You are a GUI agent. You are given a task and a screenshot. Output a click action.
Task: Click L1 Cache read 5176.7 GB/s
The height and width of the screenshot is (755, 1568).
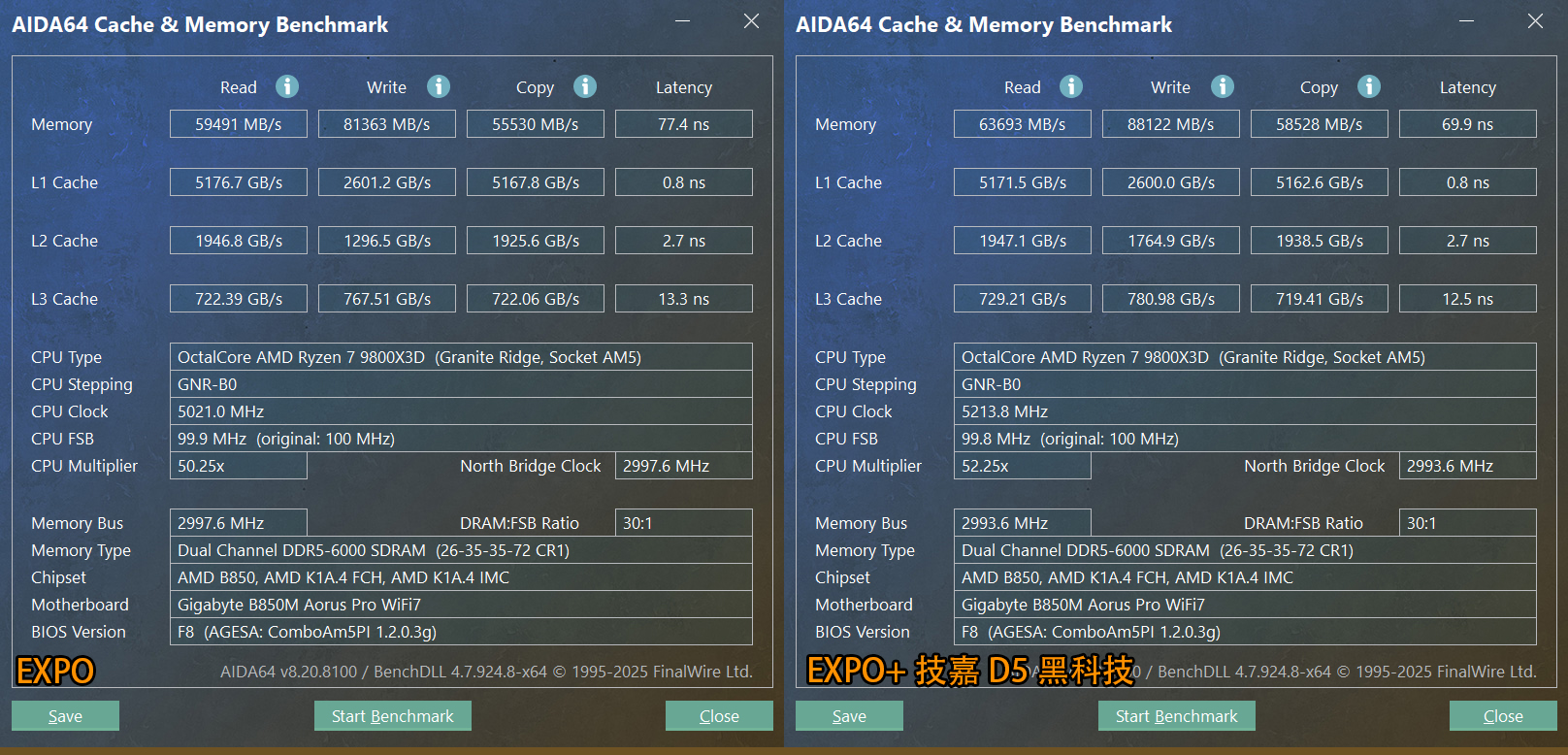pos(239,182)
